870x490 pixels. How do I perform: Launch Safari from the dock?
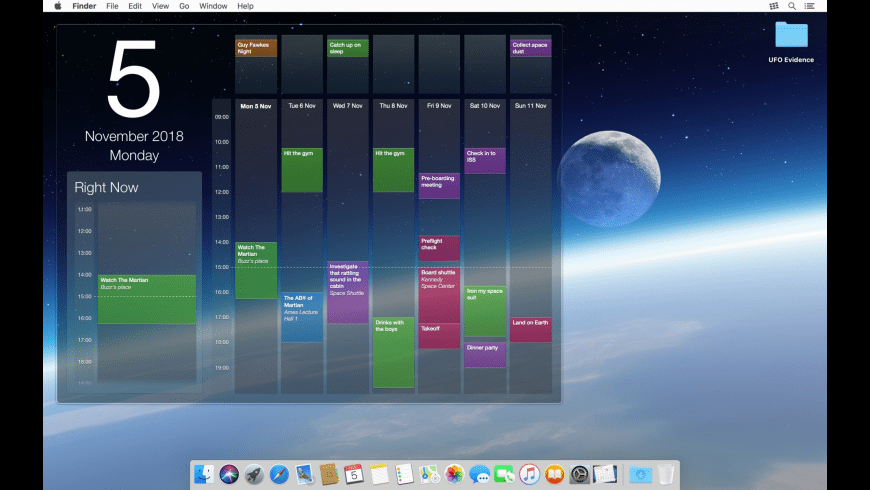point(279,475)
